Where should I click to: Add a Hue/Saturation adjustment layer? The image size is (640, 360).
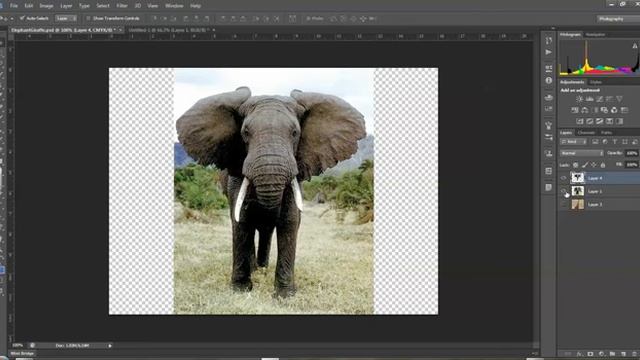click(x=575, y=110)
